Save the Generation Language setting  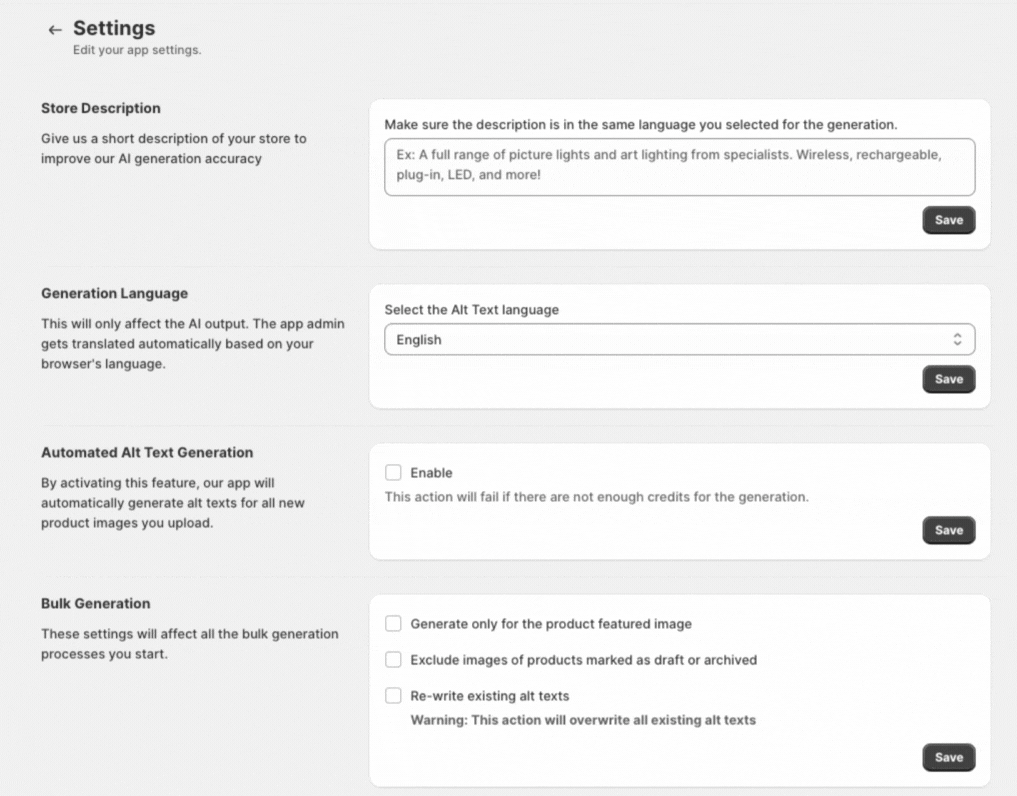click(x=947, y=379)
